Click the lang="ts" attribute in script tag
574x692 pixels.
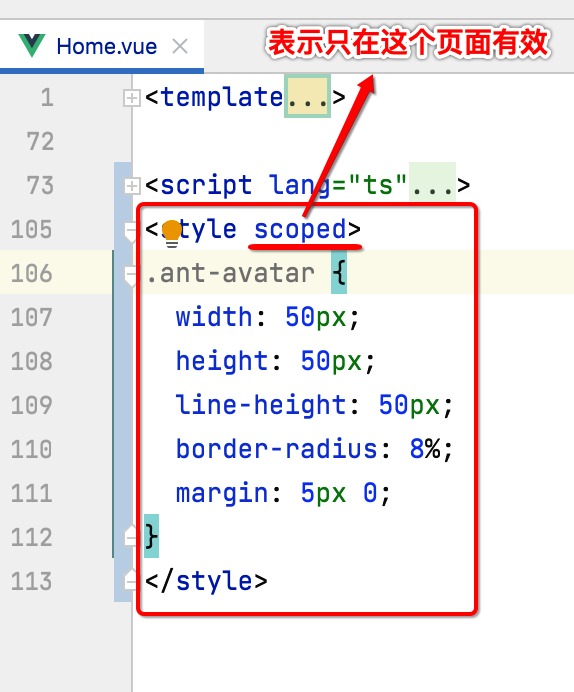(x=338, y=185)
